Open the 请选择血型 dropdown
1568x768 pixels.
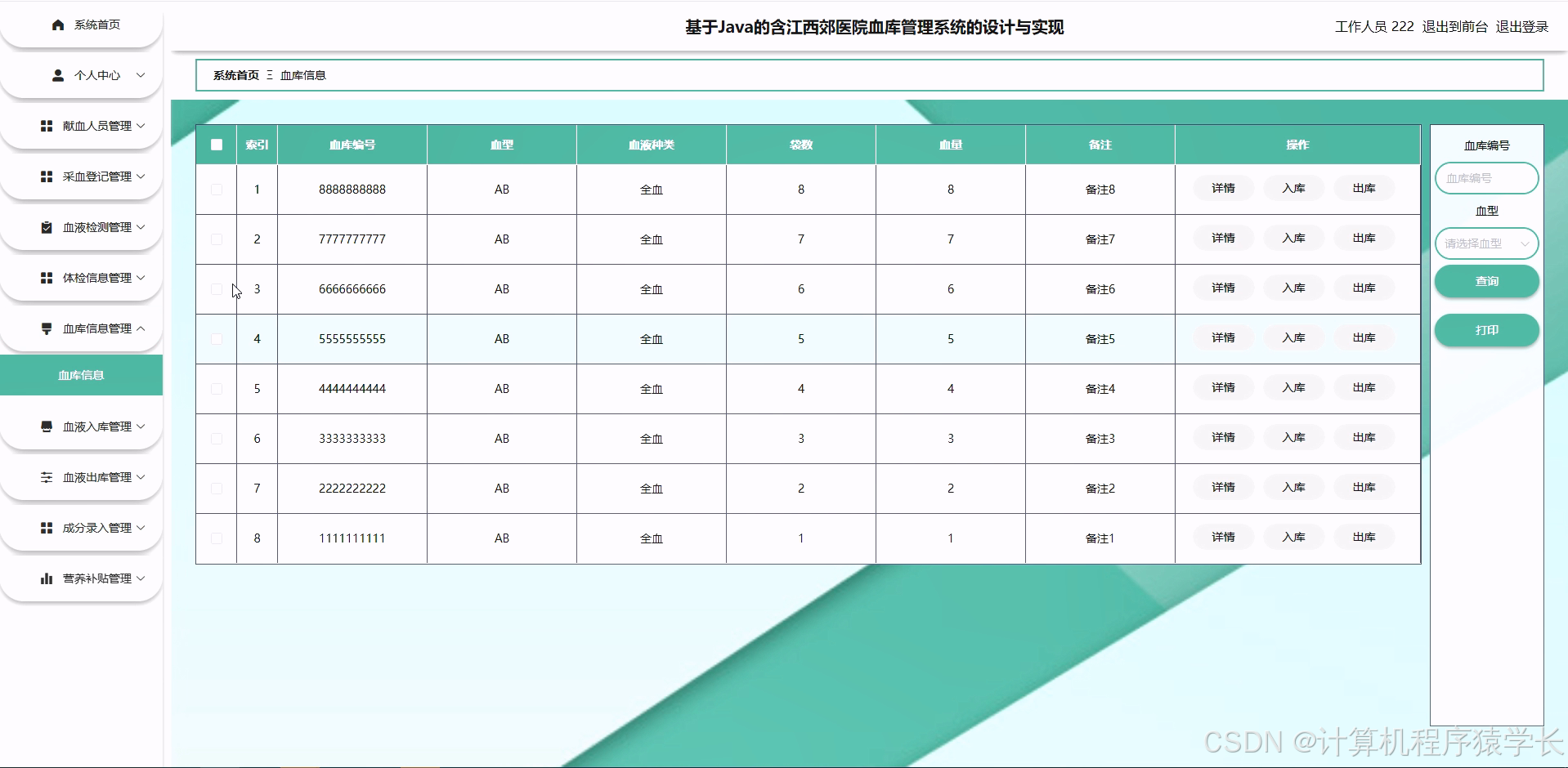tap(1486, 243)
